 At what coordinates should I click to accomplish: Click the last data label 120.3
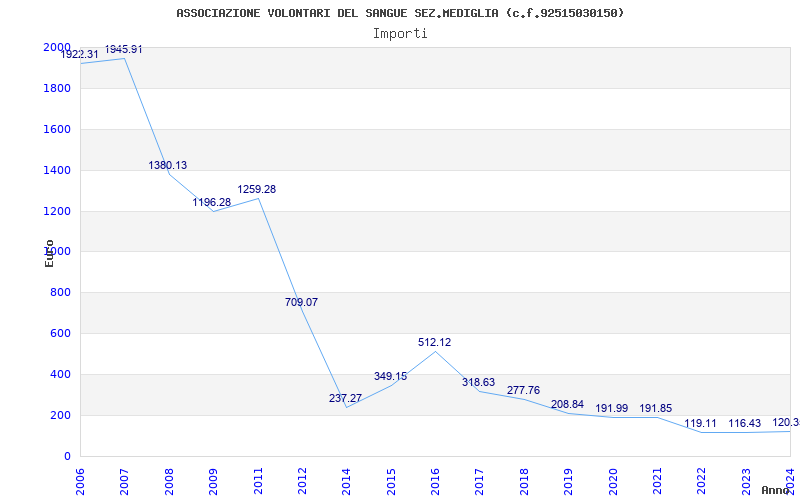[x=786, y=422]
